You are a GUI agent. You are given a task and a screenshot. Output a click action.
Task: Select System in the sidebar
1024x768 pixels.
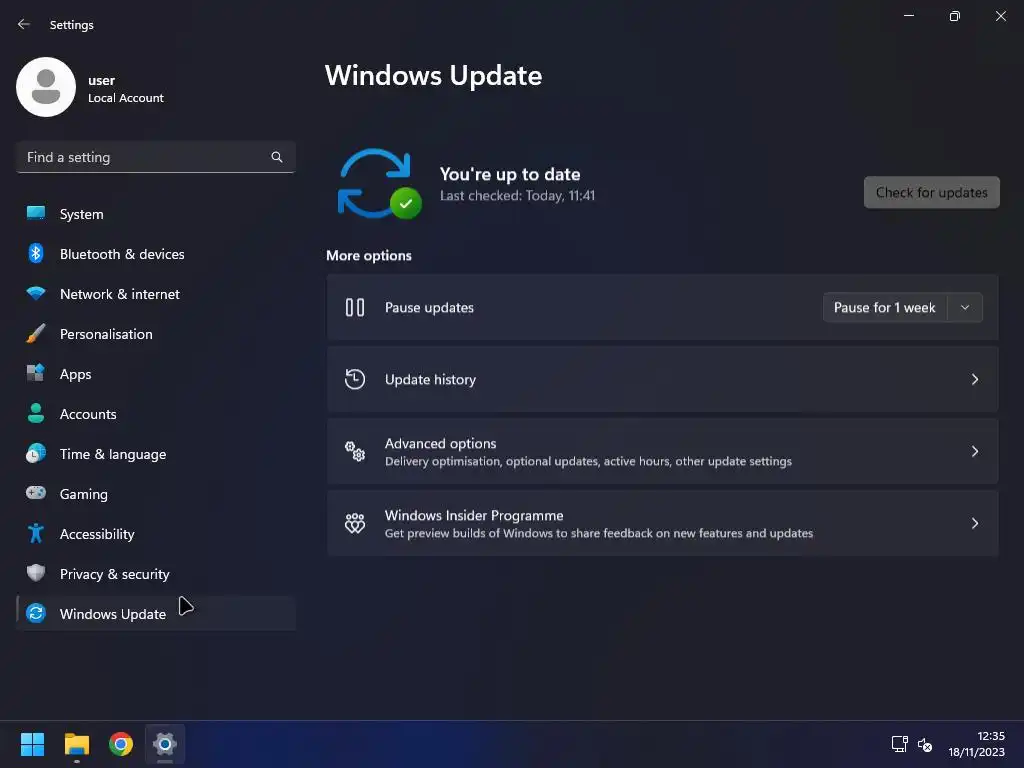click(155, 214)
